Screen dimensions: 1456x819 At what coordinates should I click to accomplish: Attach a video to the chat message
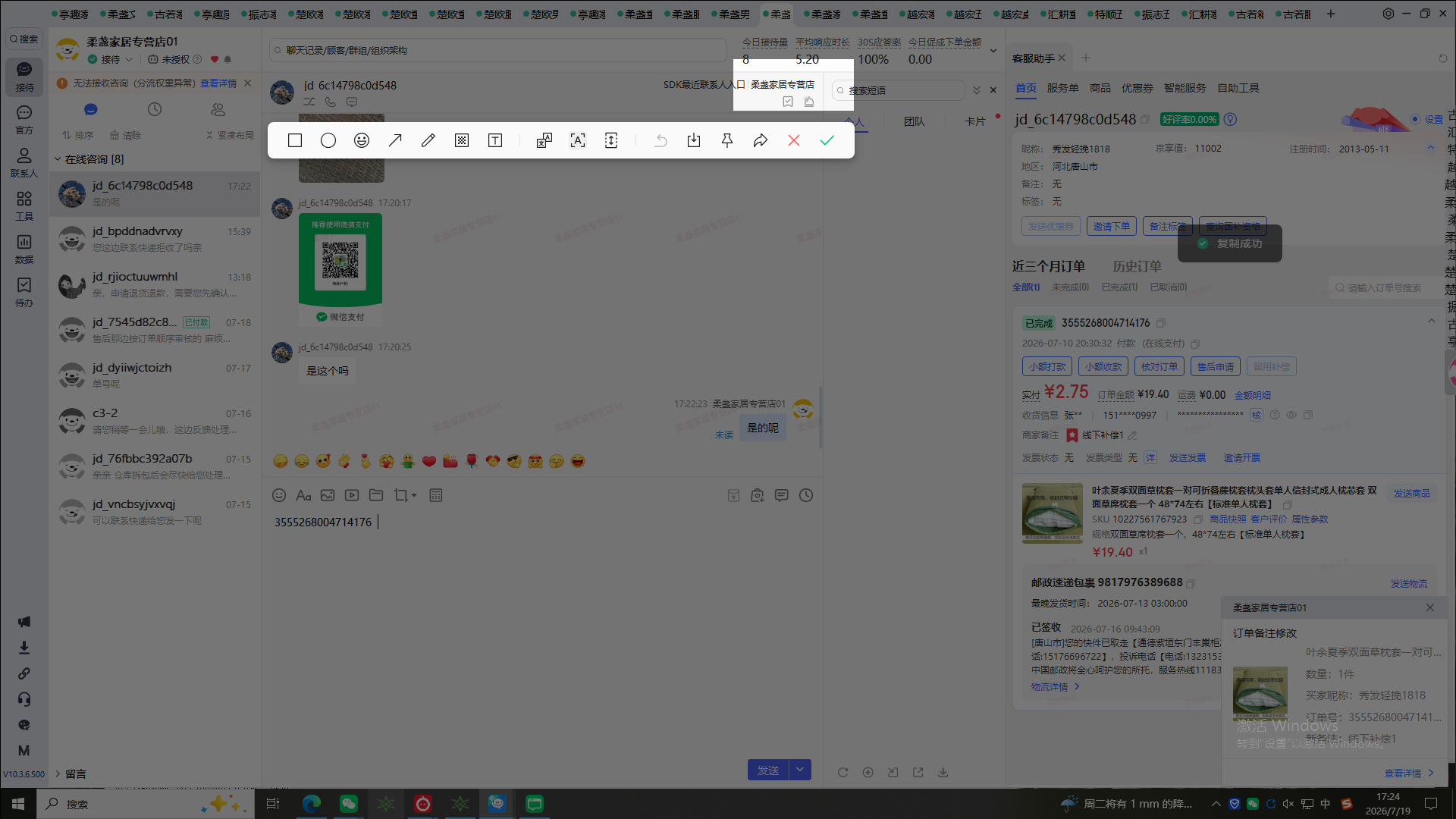(x=352, y=495)
